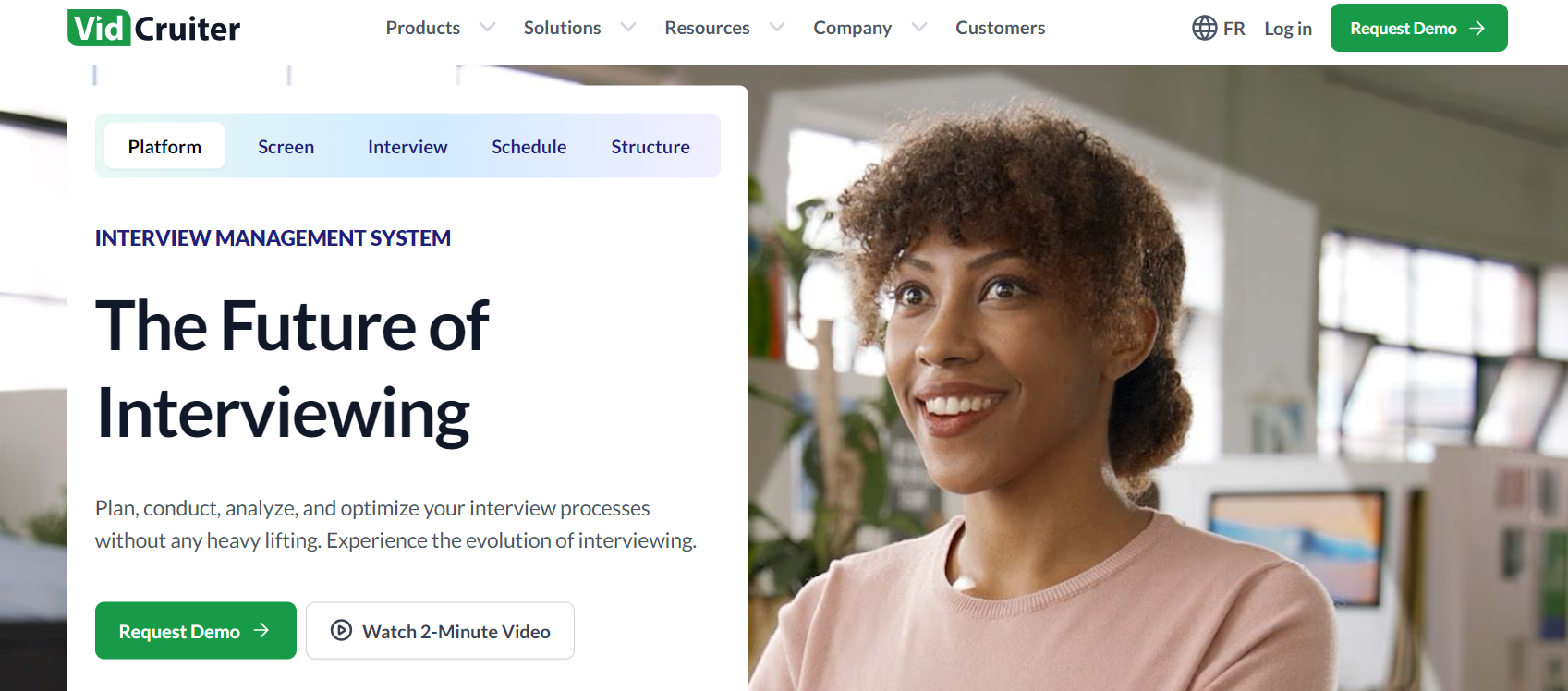Click the arrow icon in header Request Demo
The image size is (1568, 691).
(x=1477, y=28)
